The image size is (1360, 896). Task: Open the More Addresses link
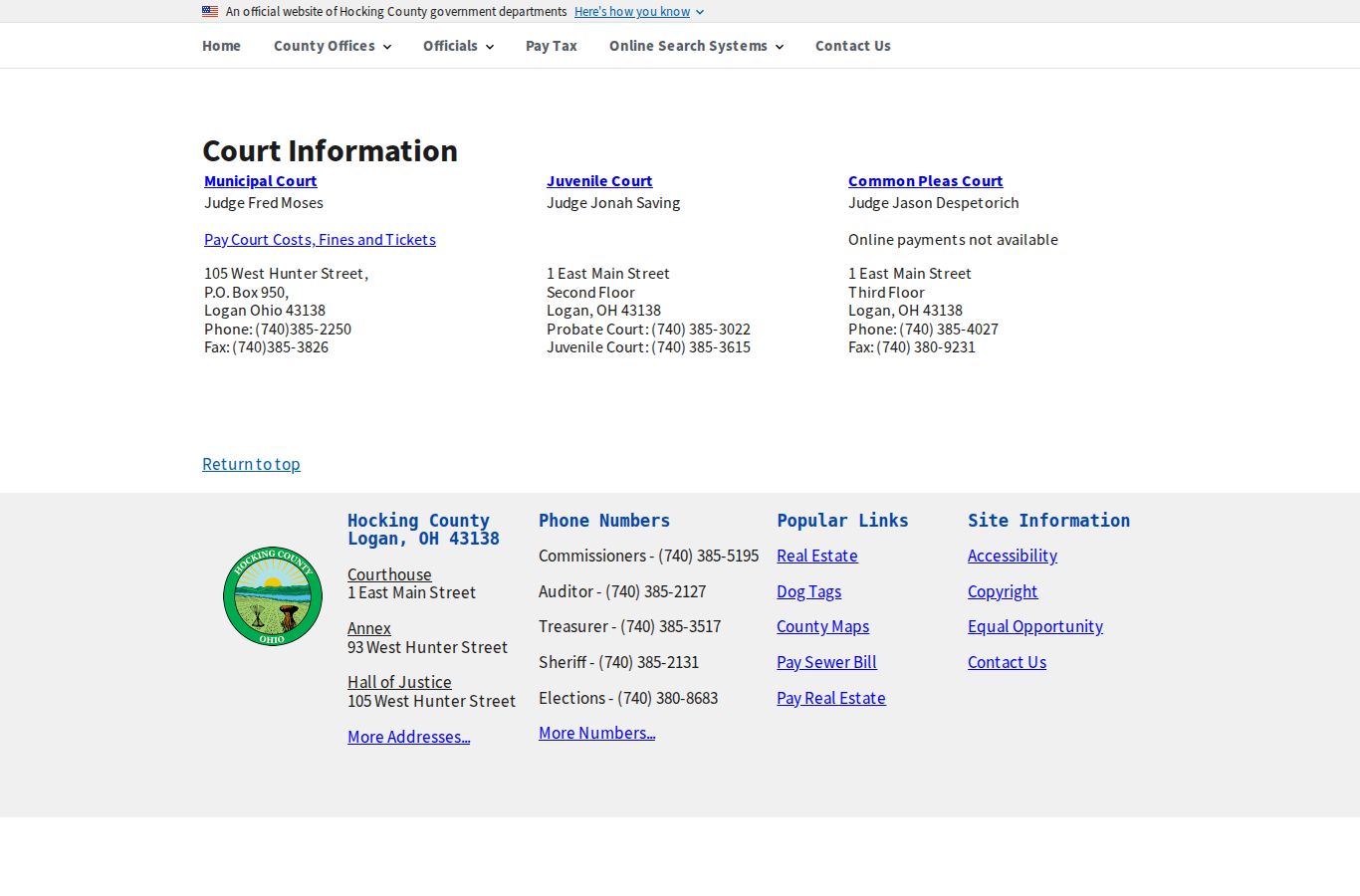(x=409, y=737)
